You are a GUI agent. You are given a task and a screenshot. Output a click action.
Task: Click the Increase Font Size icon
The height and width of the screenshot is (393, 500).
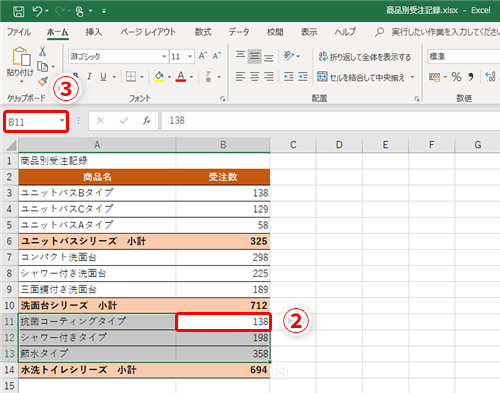203,56
